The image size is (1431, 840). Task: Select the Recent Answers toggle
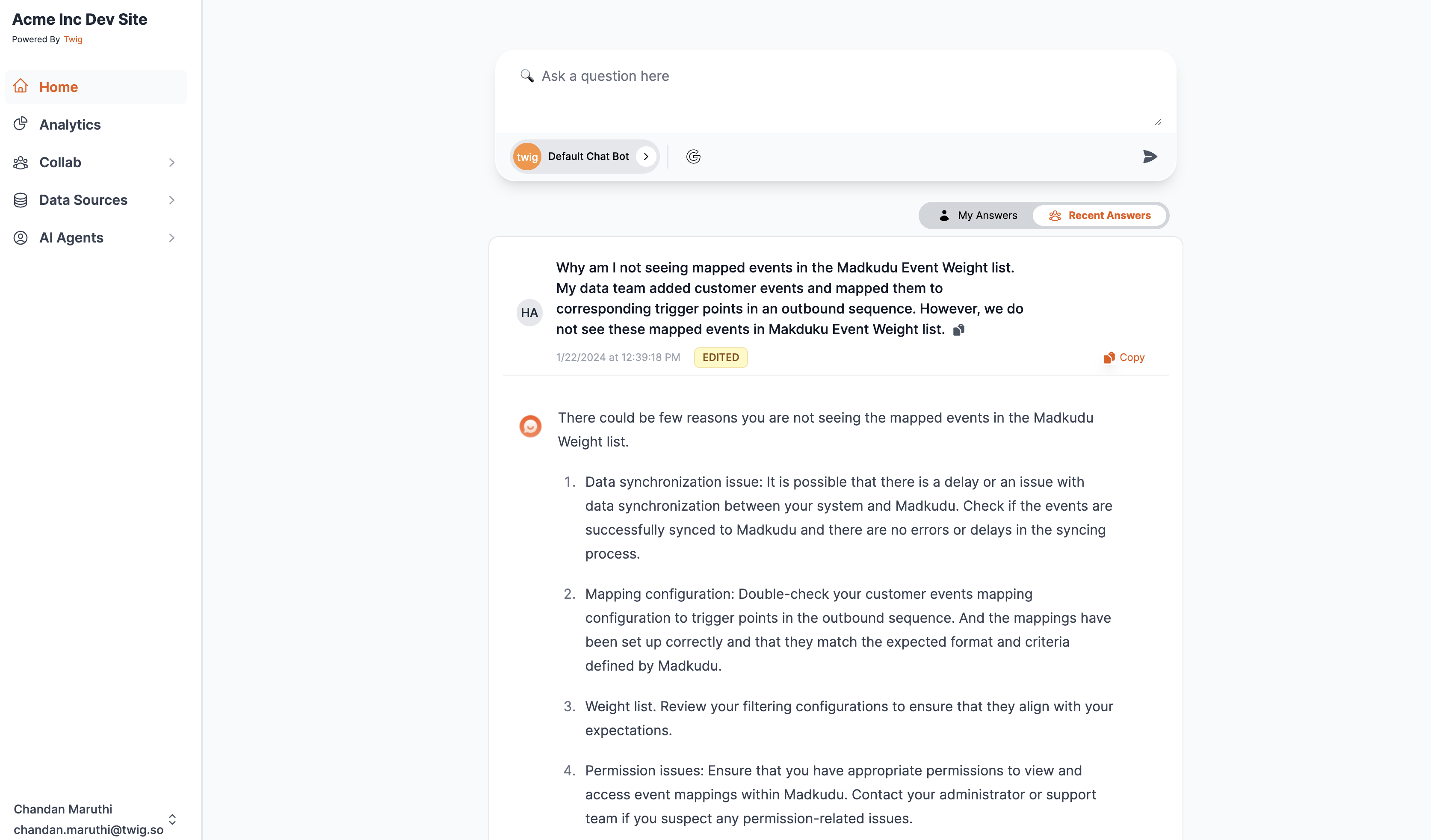(1100, 215)
